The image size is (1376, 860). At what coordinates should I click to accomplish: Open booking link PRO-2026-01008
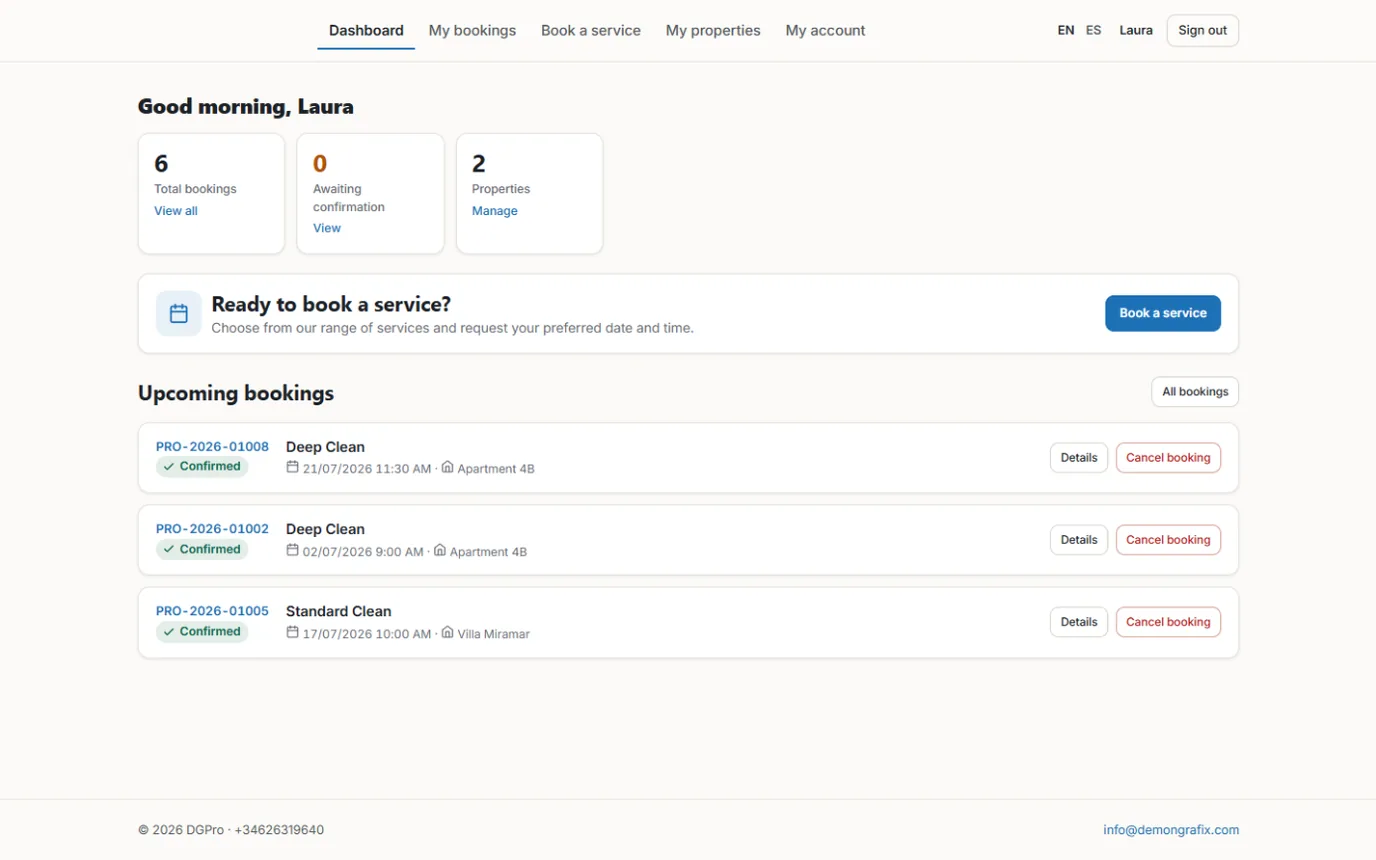[212, 446]
